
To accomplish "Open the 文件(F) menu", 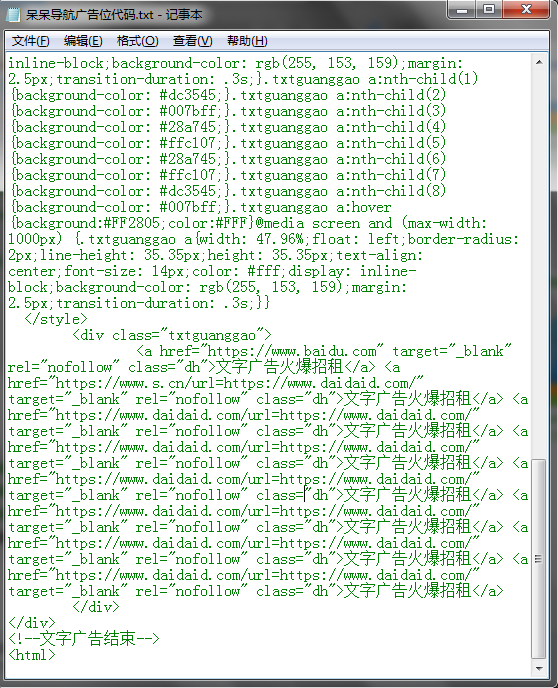I will (30, 41).
